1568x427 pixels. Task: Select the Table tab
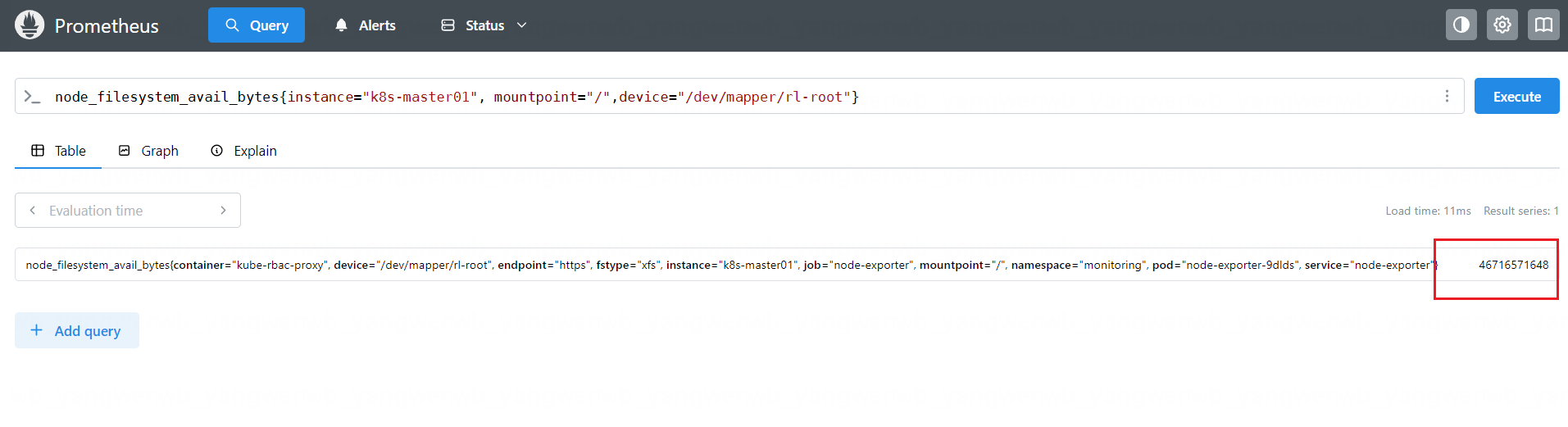point(58,151)
